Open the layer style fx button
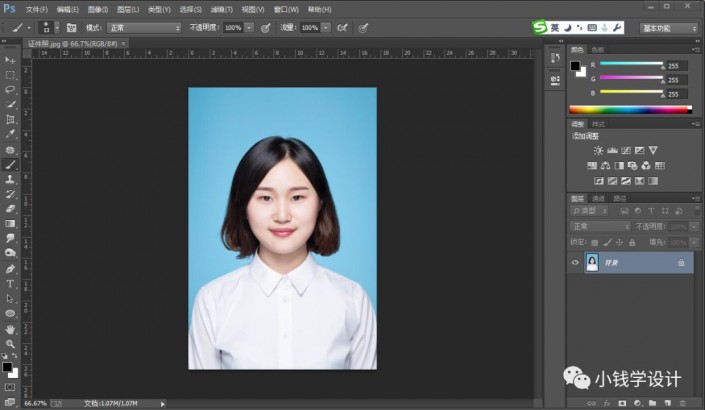The height and width of the screenshot is (410, 705). pyautogui.click(x=607, y=403)
